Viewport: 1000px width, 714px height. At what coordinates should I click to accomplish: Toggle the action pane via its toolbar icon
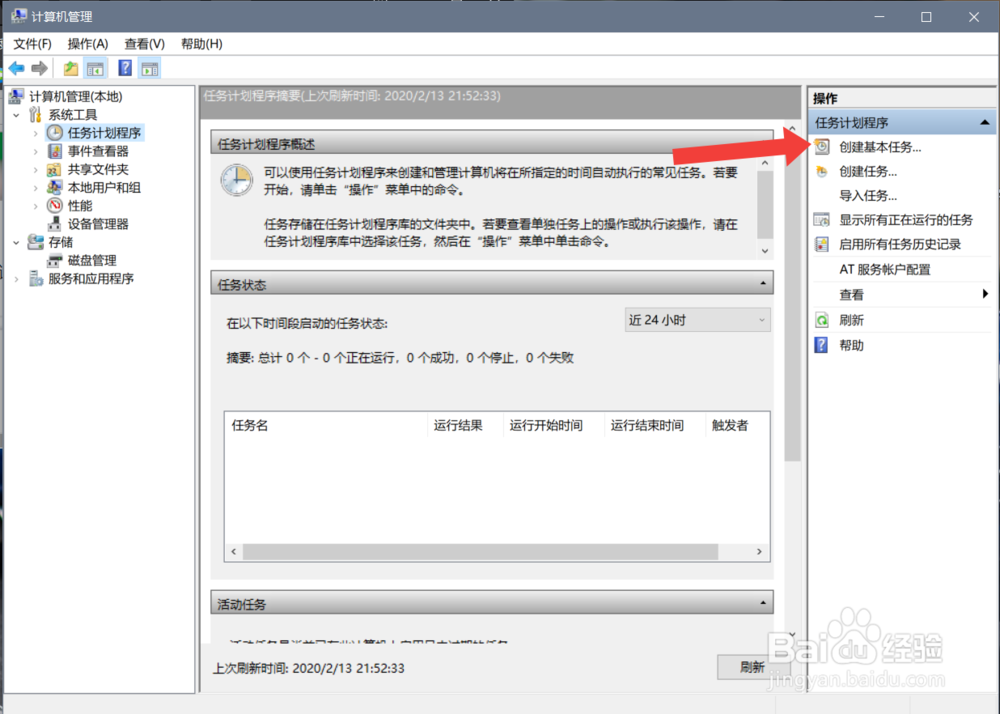[x=147, y=67]
